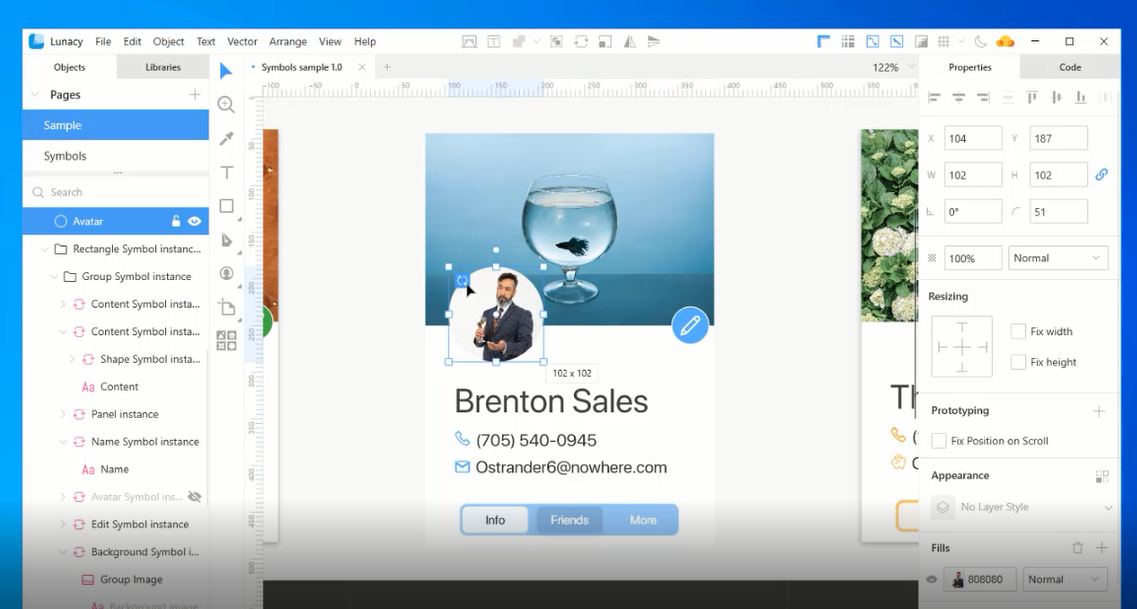Align selection to right edges
Image resolution: width=1137 pixels, height=609 pixels.
[x=983, y=97]
